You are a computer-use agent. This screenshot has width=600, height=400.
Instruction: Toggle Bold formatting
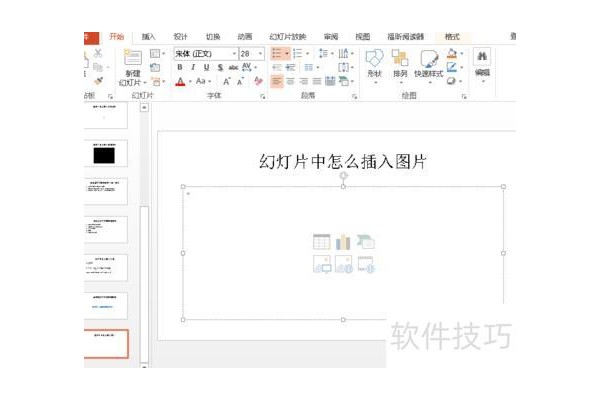tap(180, 67)
